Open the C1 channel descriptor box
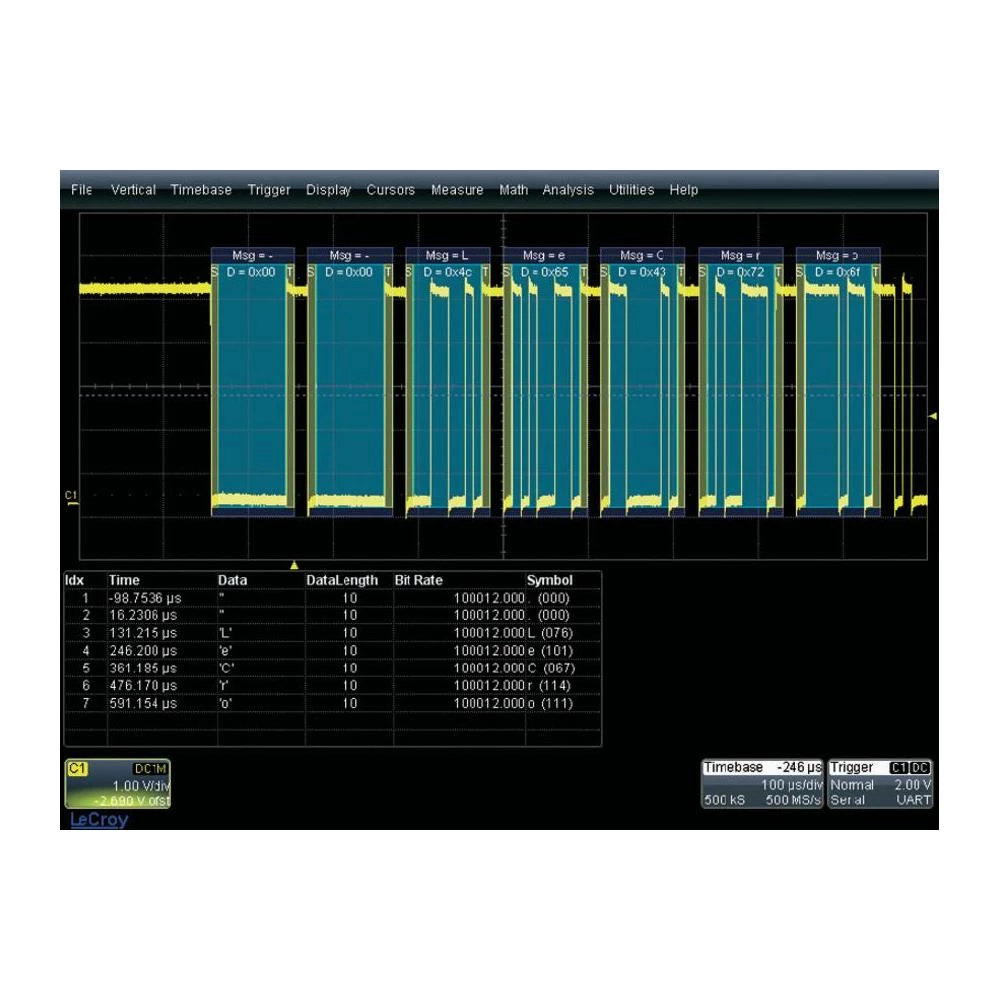 pyautogui.click(x=117, y=784)
